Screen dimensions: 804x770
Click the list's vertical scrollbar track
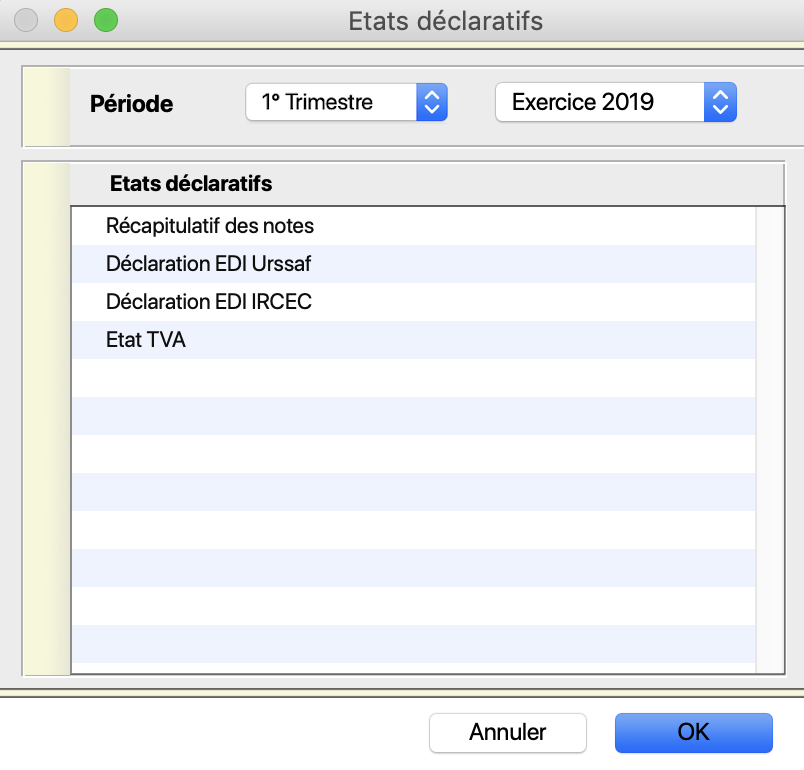pyautogui.click(x=770, y=440)
